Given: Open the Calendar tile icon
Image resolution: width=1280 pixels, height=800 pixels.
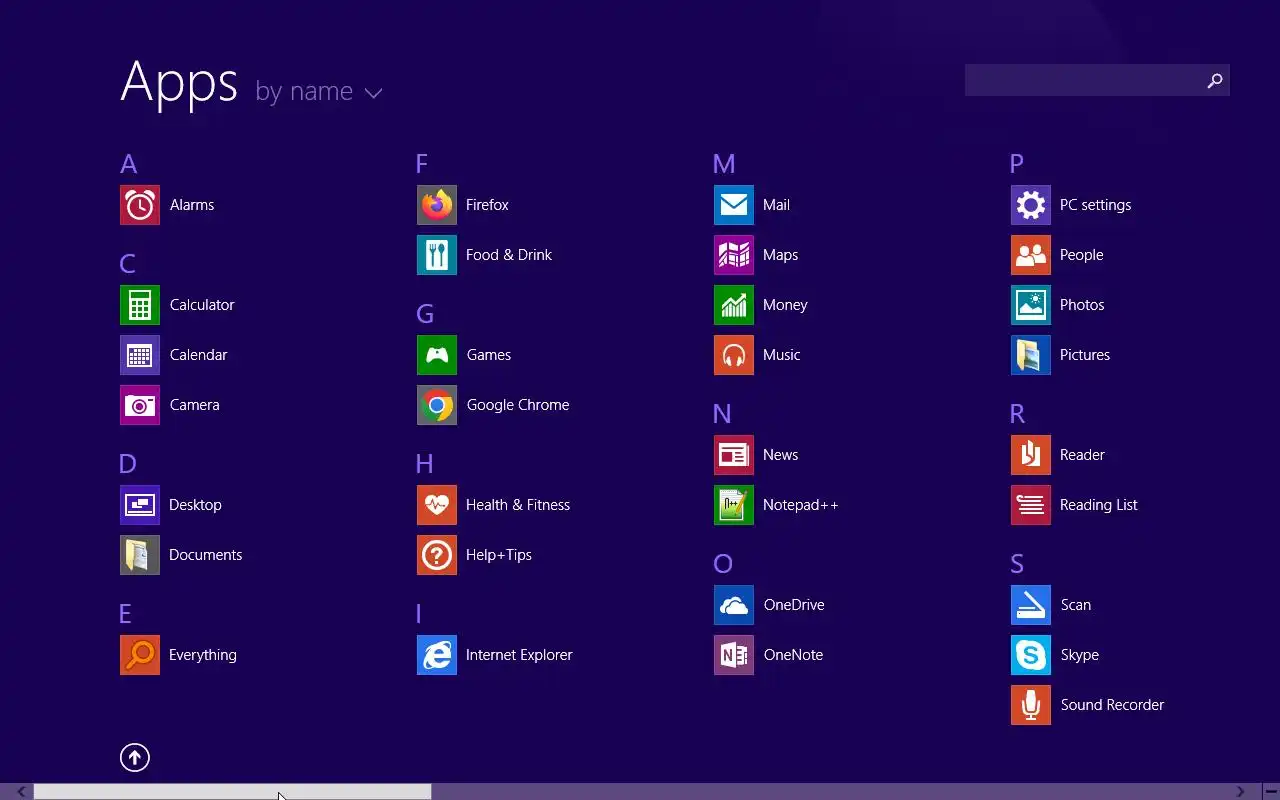Looking at the screenshot, I should tap(140, 355).
